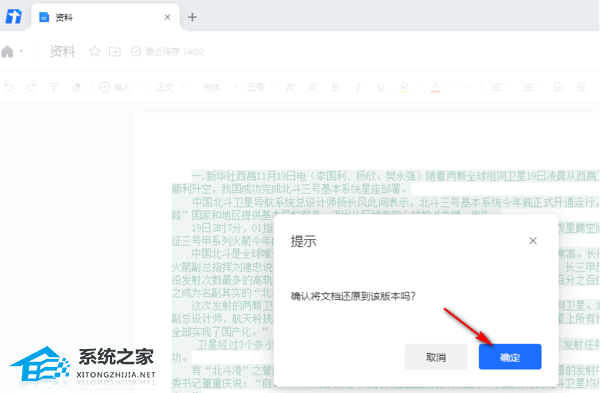
Task: Click the undo arrow icon
Action: pyautogui.click(x=9, y=87)
